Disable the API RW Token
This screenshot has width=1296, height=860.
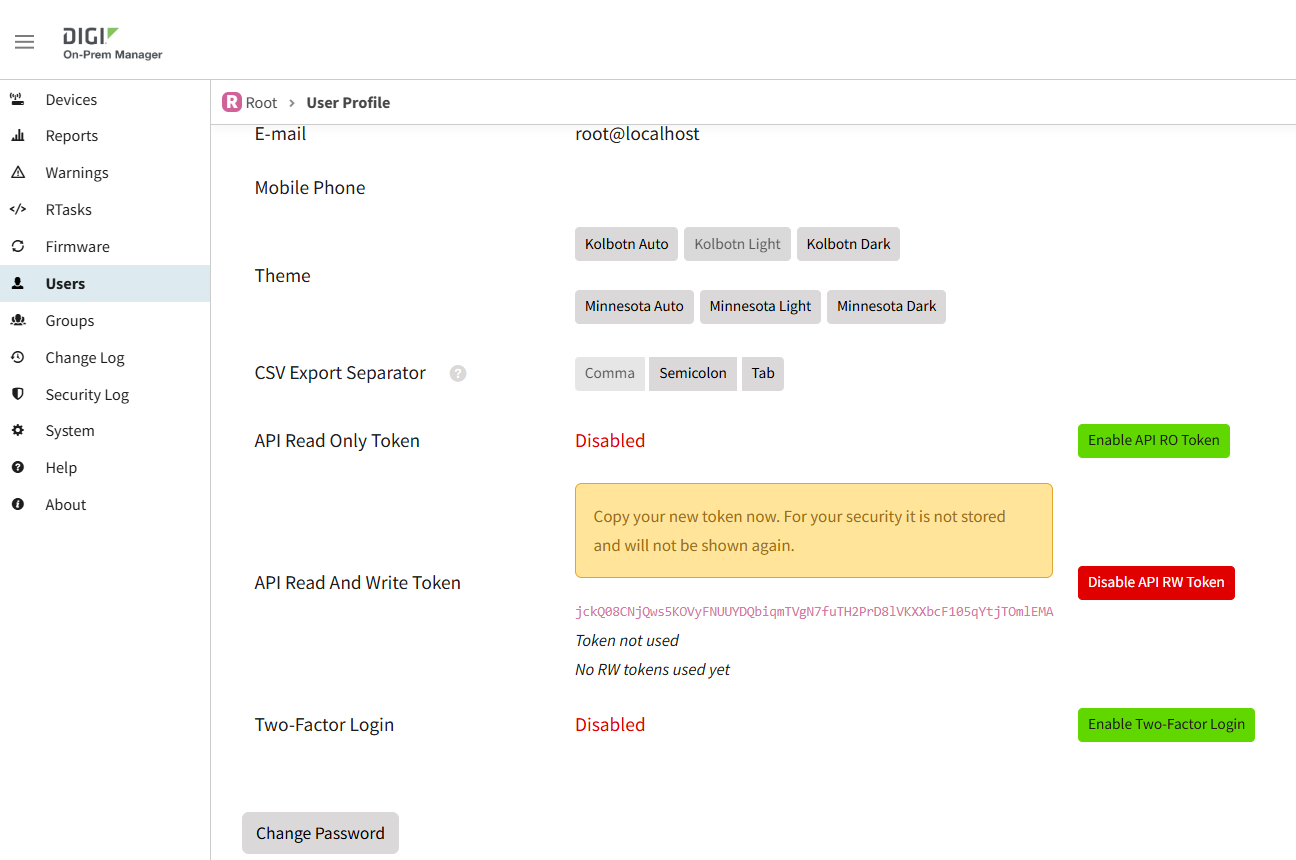pyautogui.click(x=1156, y=583)
